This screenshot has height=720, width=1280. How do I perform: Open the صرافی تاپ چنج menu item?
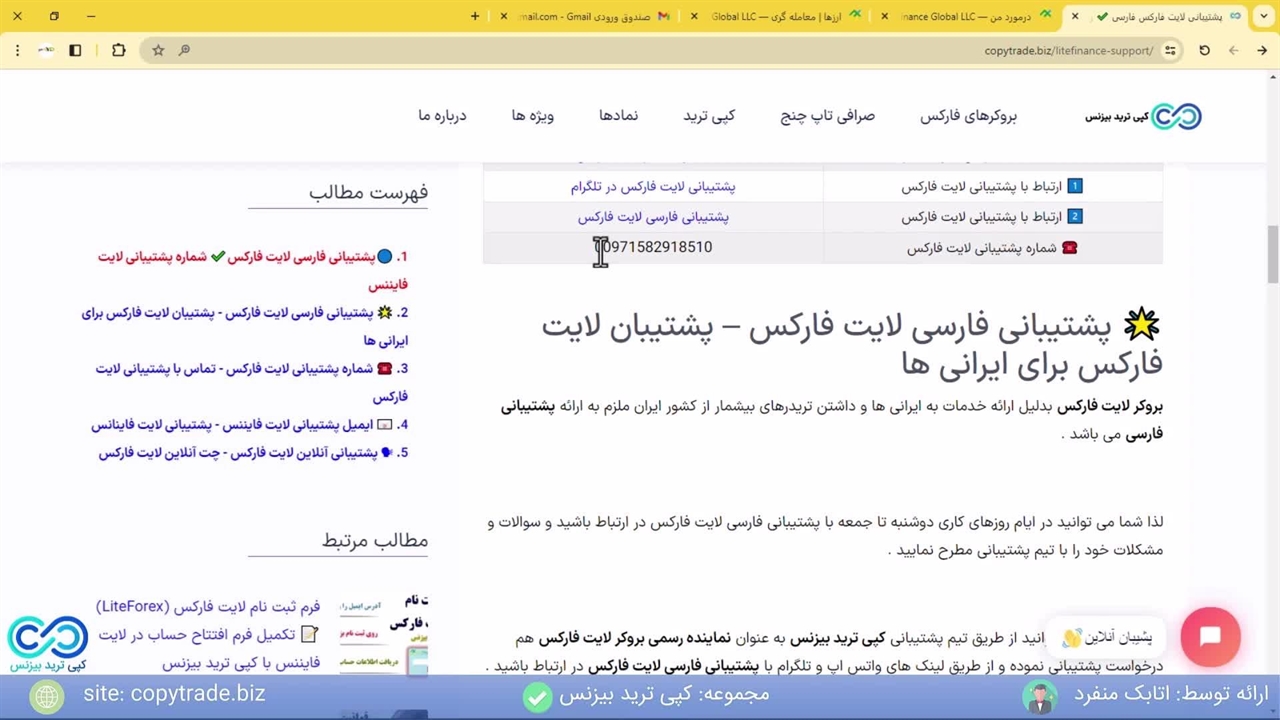pyautogui.click(x=827, y=116)
